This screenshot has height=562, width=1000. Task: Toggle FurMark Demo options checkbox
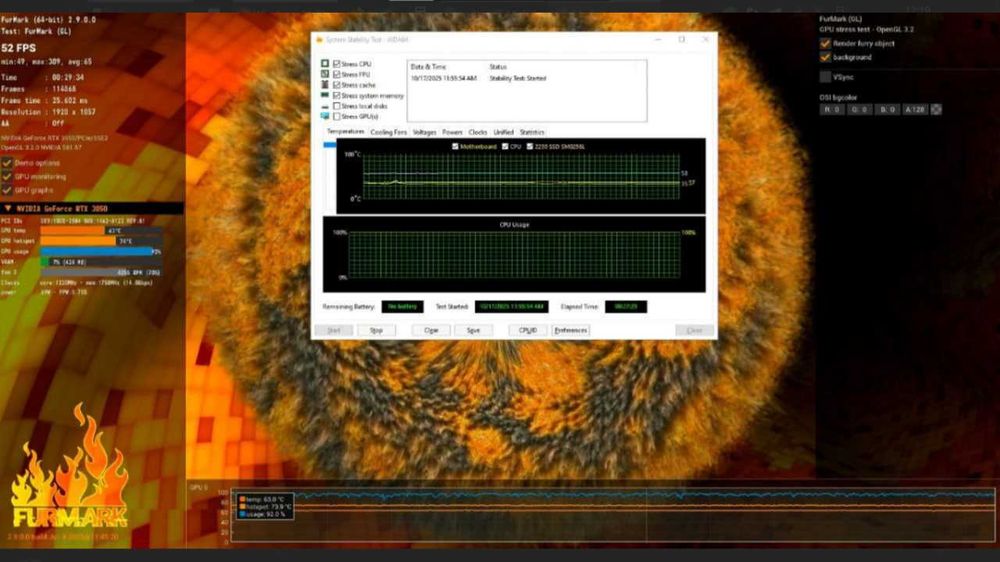pyautogui.click(x=7, y=163)
